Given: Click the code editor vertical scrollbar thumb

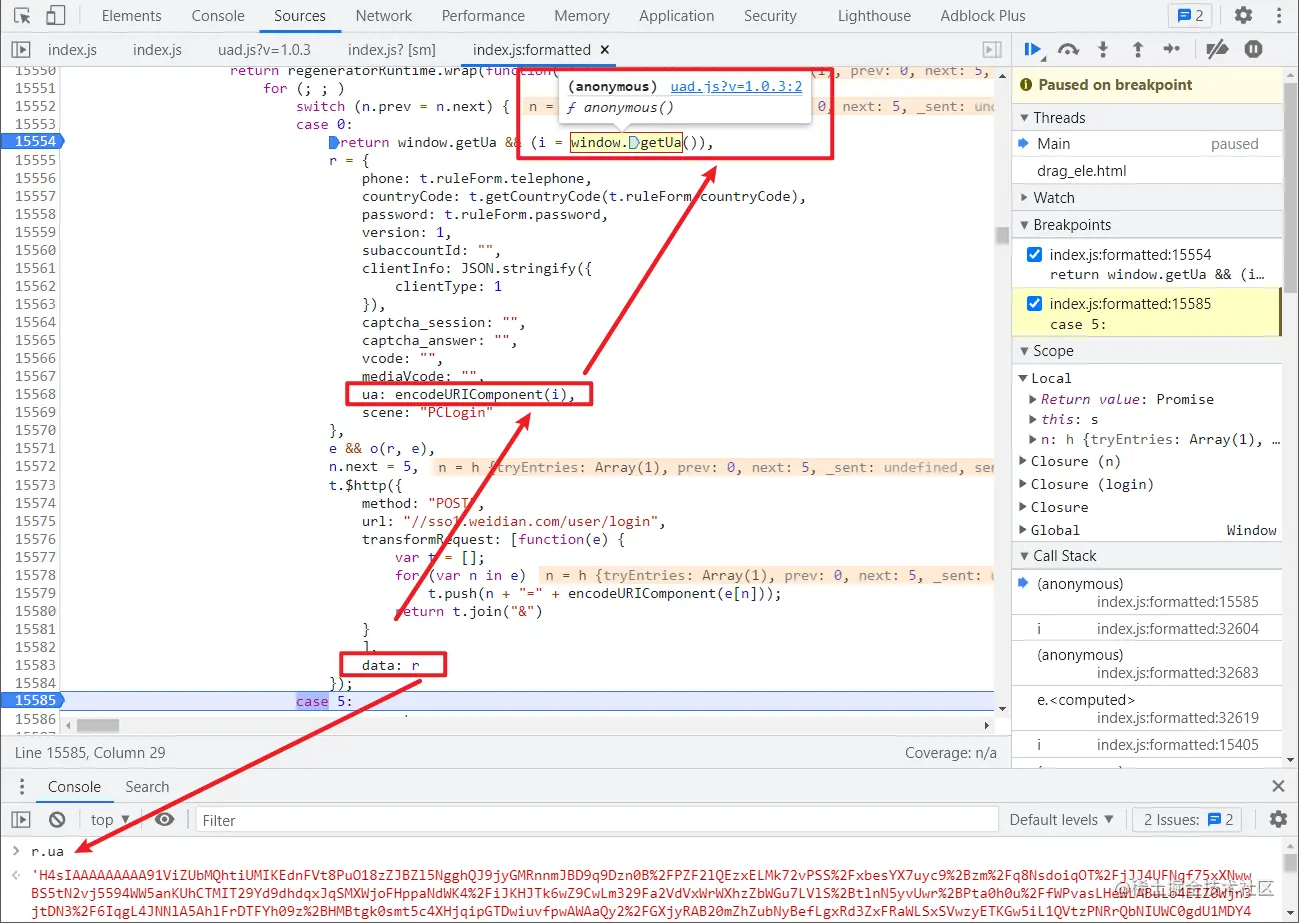Looking at the screenshot, I should (1002, 235).
